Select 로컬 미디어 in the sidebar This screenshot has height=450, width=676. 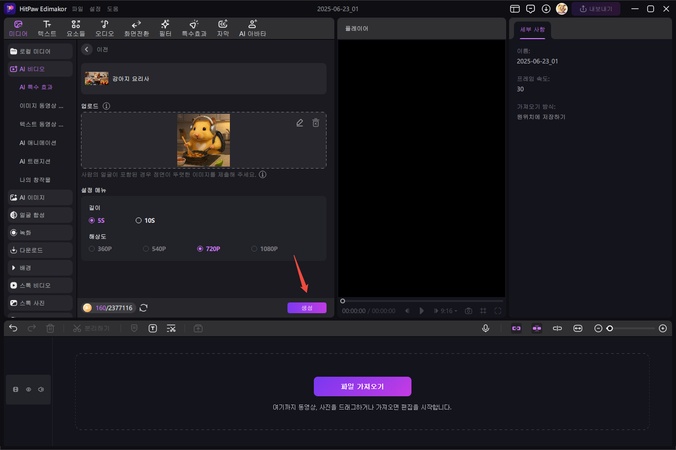tap(40, 51)
